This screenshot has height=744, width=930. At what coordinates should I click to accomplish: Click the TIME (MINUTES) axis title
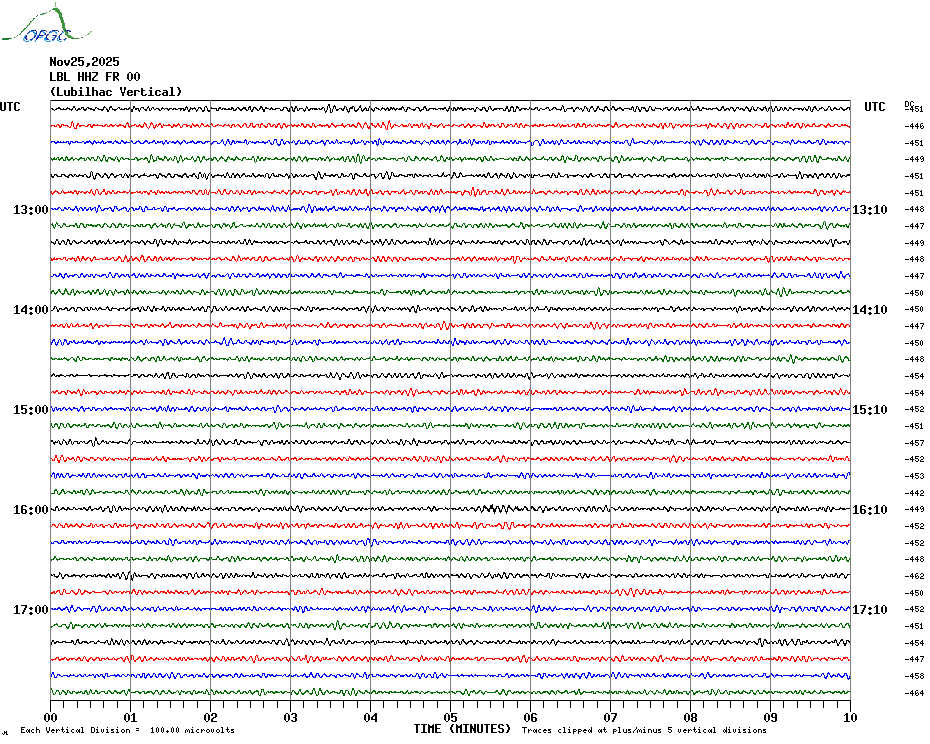tap(462, 729)
